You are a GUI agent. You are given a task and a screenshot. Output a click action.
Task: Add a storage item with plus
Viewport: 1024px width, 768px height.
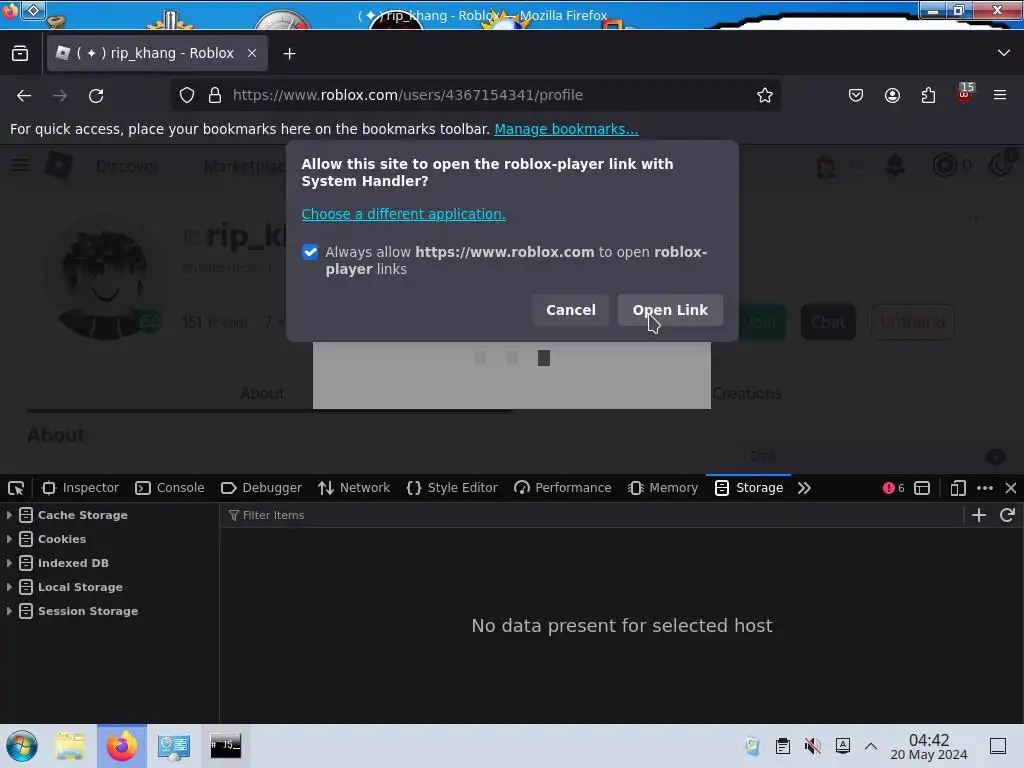(x=978, y=515)
